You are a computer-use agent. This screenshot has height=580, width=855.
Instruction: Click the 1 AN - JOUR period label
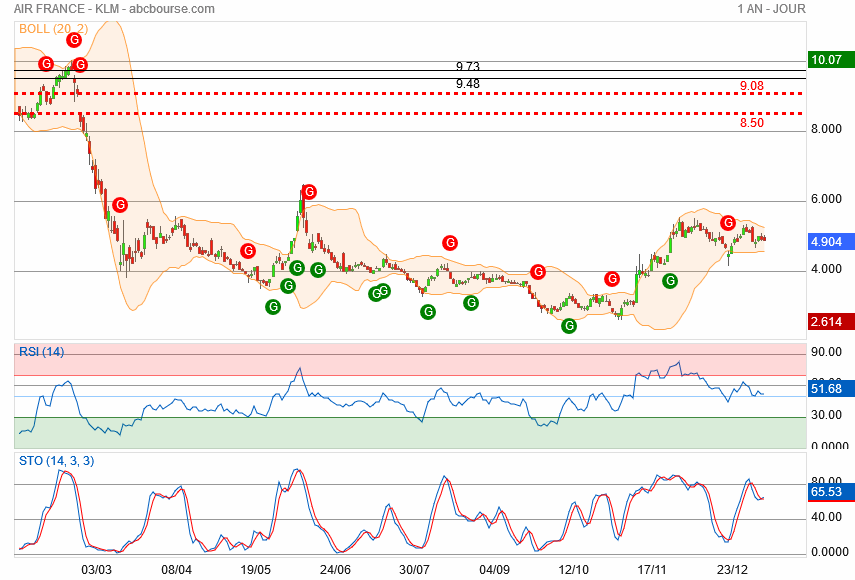770,9
